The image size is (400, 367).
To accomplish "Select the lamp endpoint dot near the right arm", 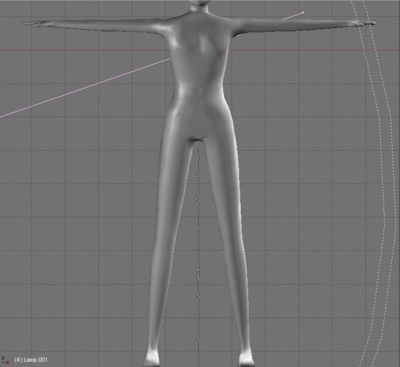I will pos(303,13).
